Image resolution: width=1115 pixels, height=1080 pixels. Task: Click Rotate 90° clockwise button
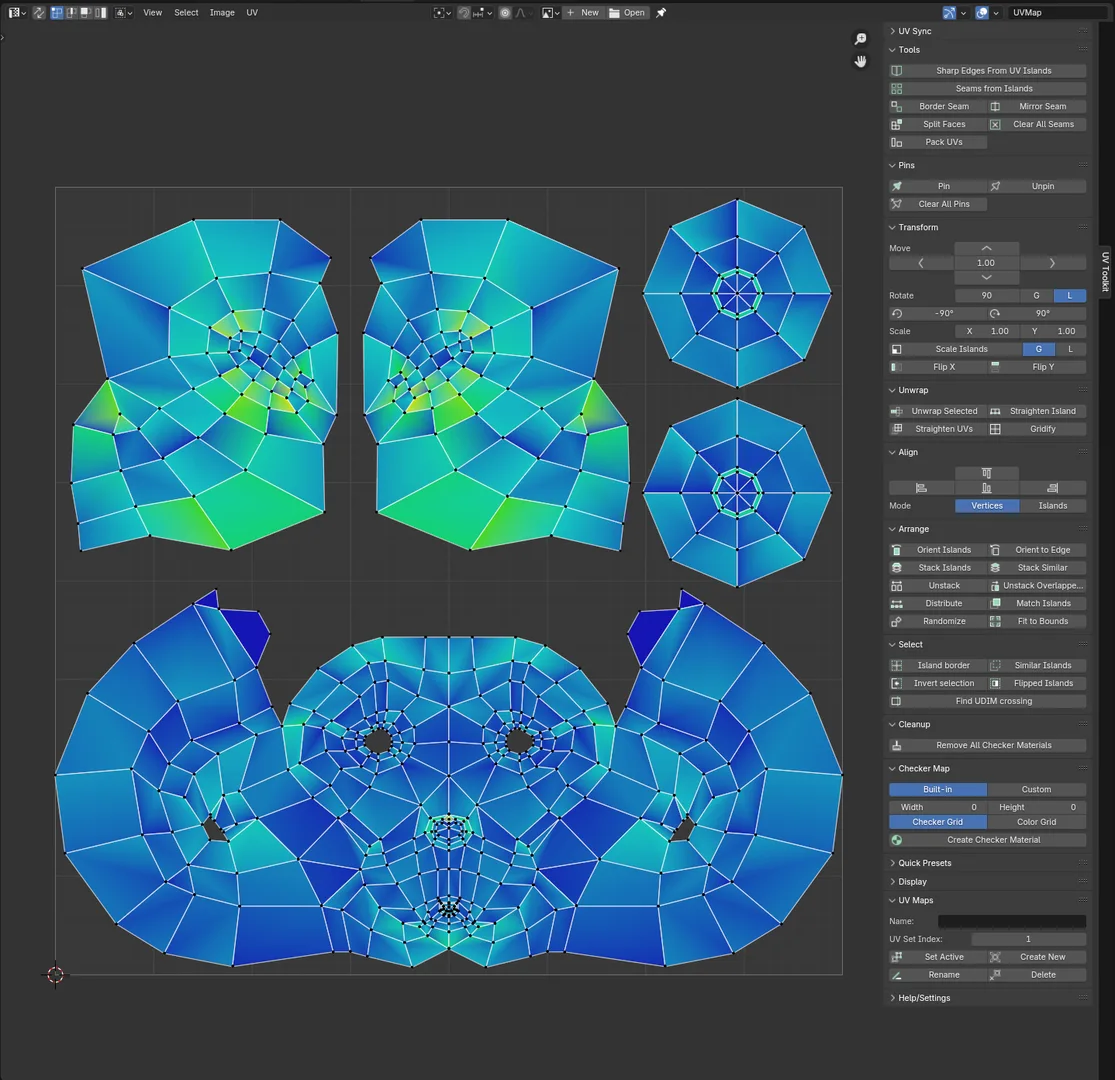(1036, 313)
